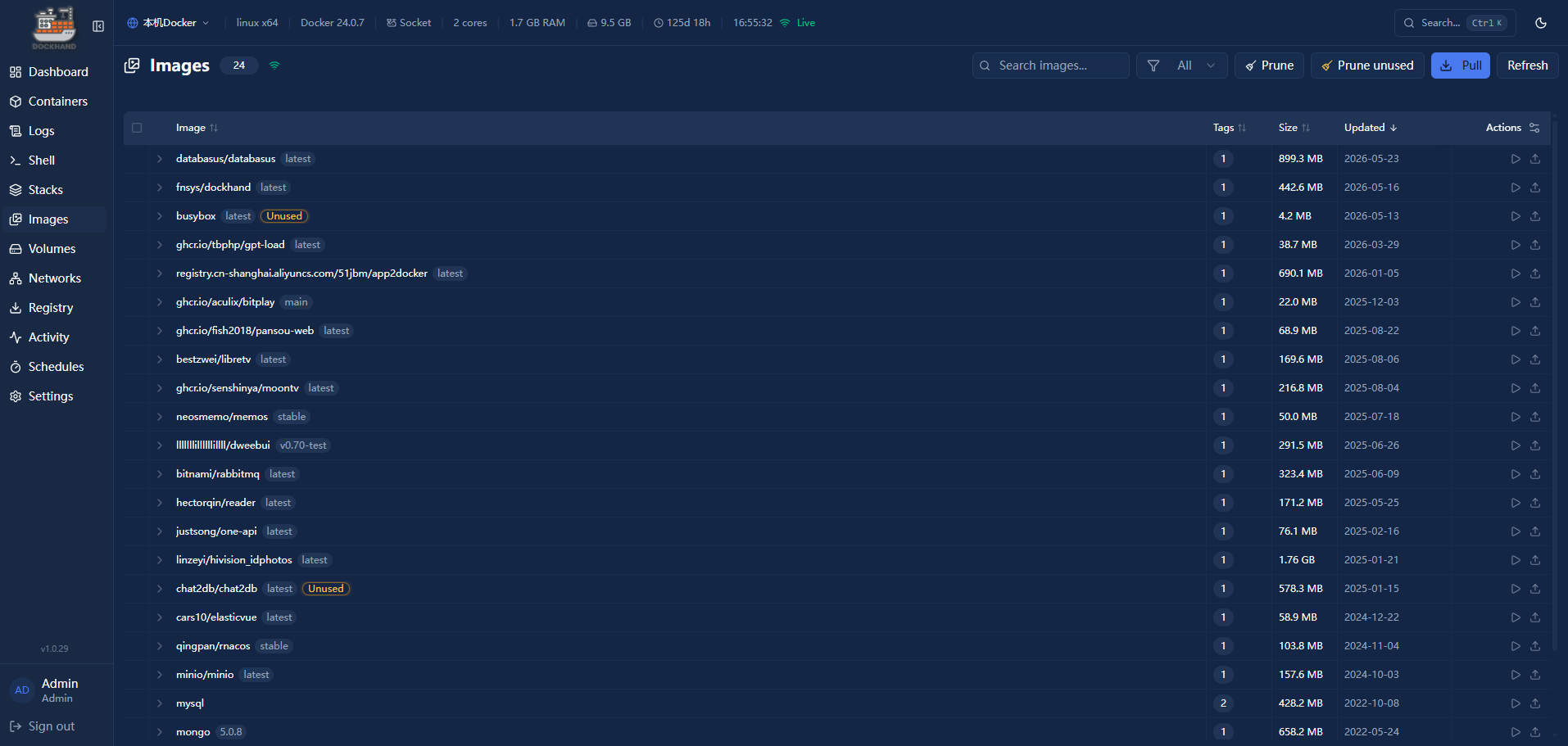Run a container from chat2db/chat2db image
This screenshot has height=746, width=1568.
1516,589
